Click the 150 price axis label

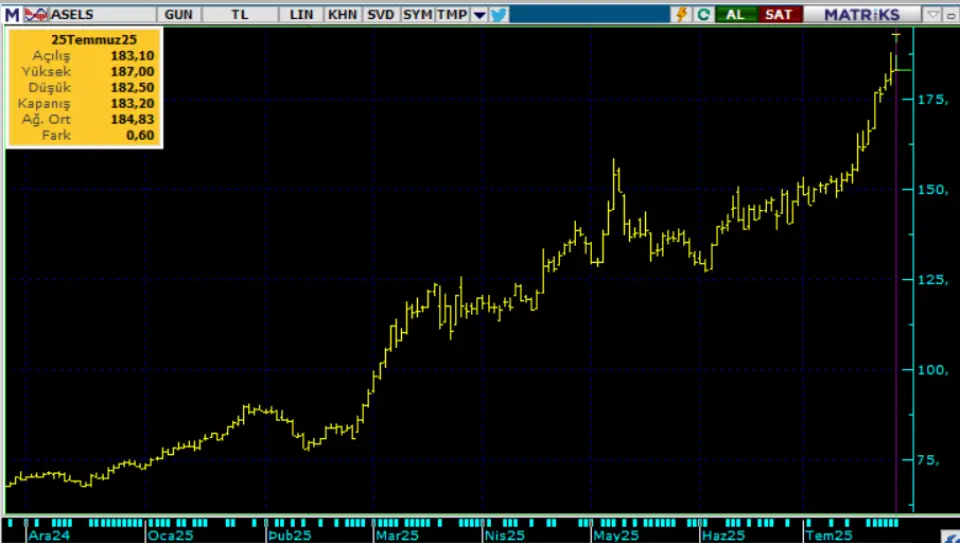click(x=933, y=189)
